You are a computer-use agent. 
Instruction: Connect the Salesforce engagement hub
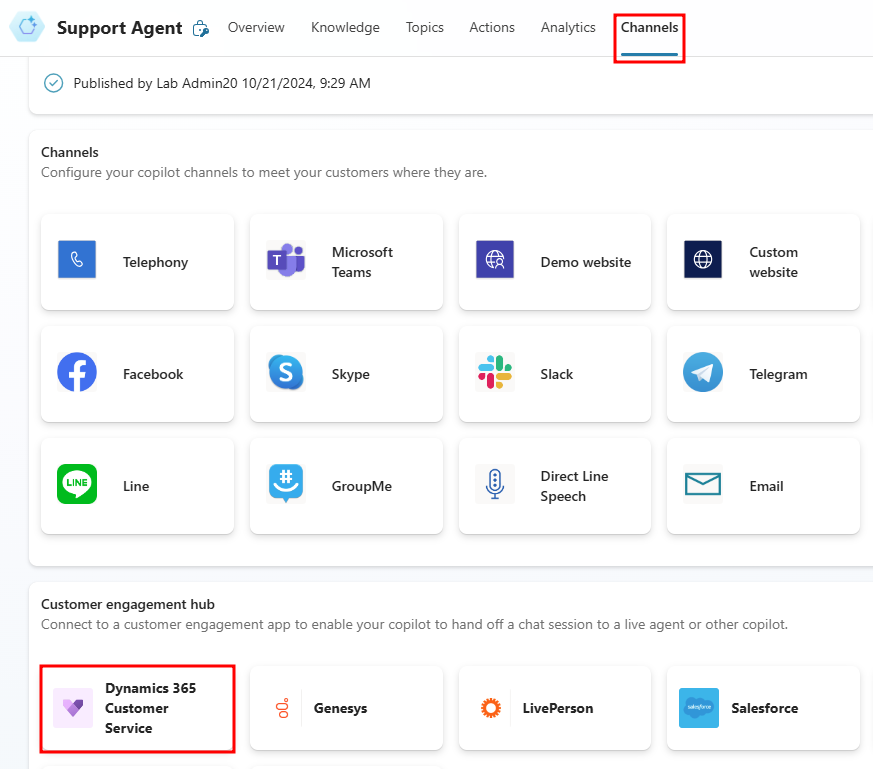763,707
